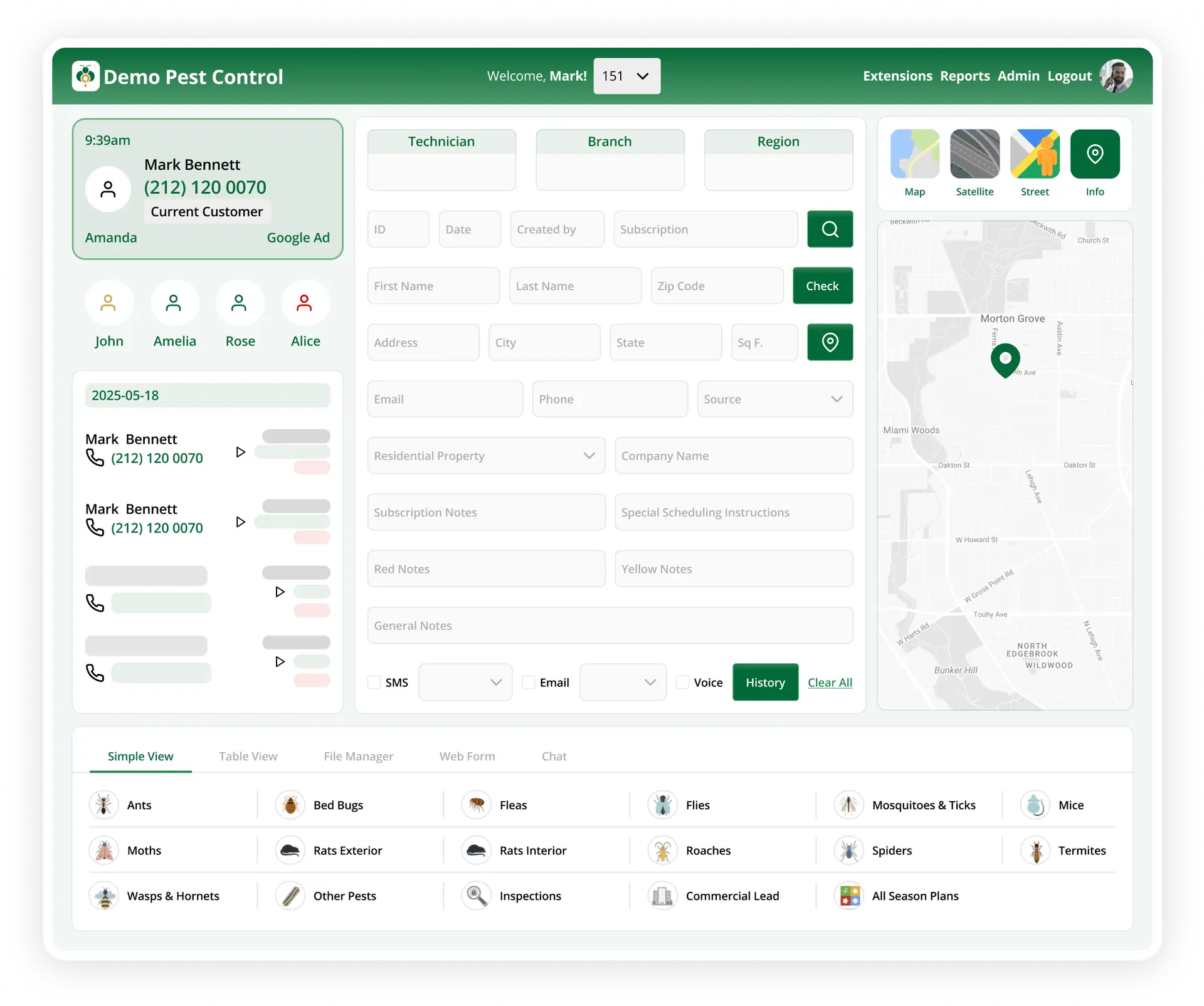Open Street view mode
This screenshot has width=1204, height=1006.
1034,154
